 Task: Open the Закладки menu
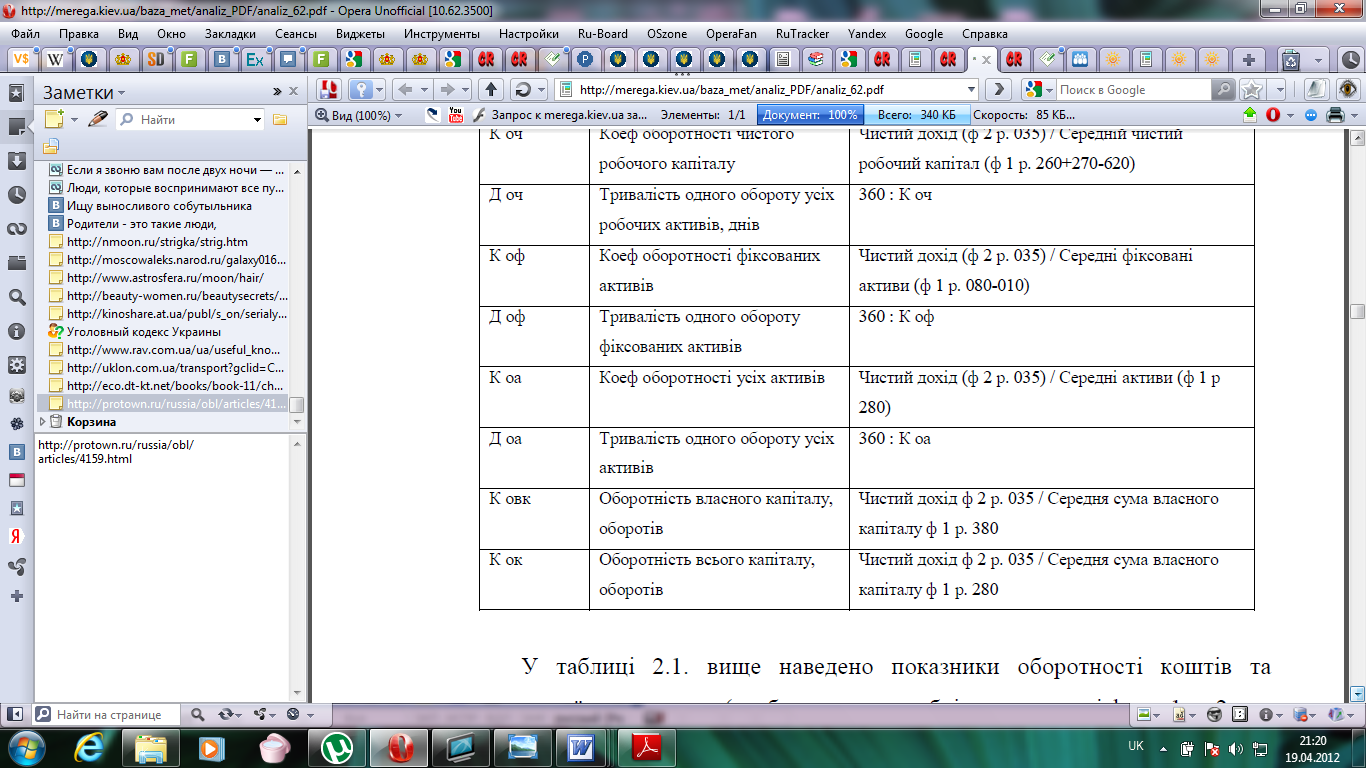coord(230,33)
